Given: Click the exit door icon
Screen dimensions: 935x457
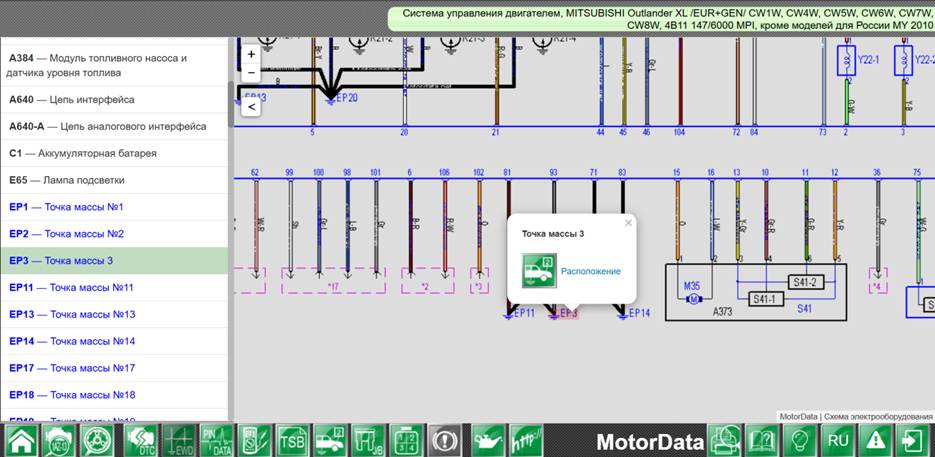Looking at the screenshot, I should [x=913, y=440].
